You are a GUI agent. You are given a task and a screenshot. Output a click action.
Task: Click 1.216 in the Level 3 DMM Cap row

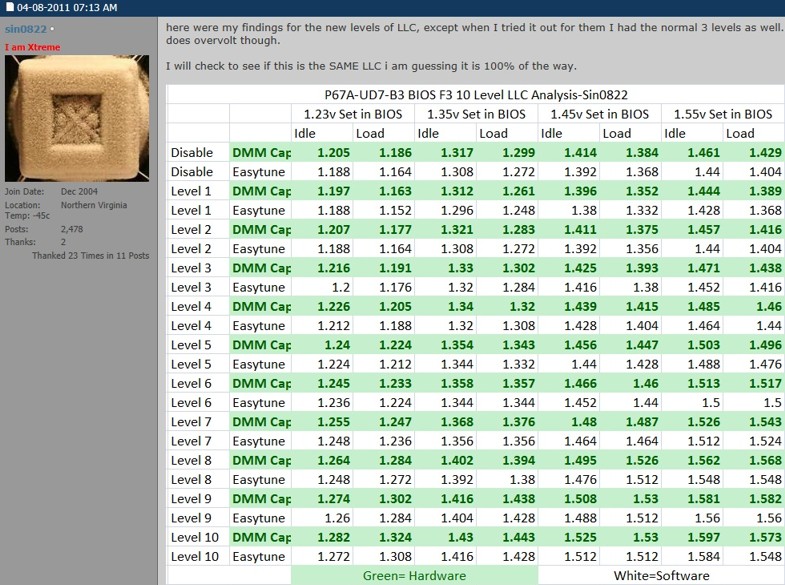(333, 268)
